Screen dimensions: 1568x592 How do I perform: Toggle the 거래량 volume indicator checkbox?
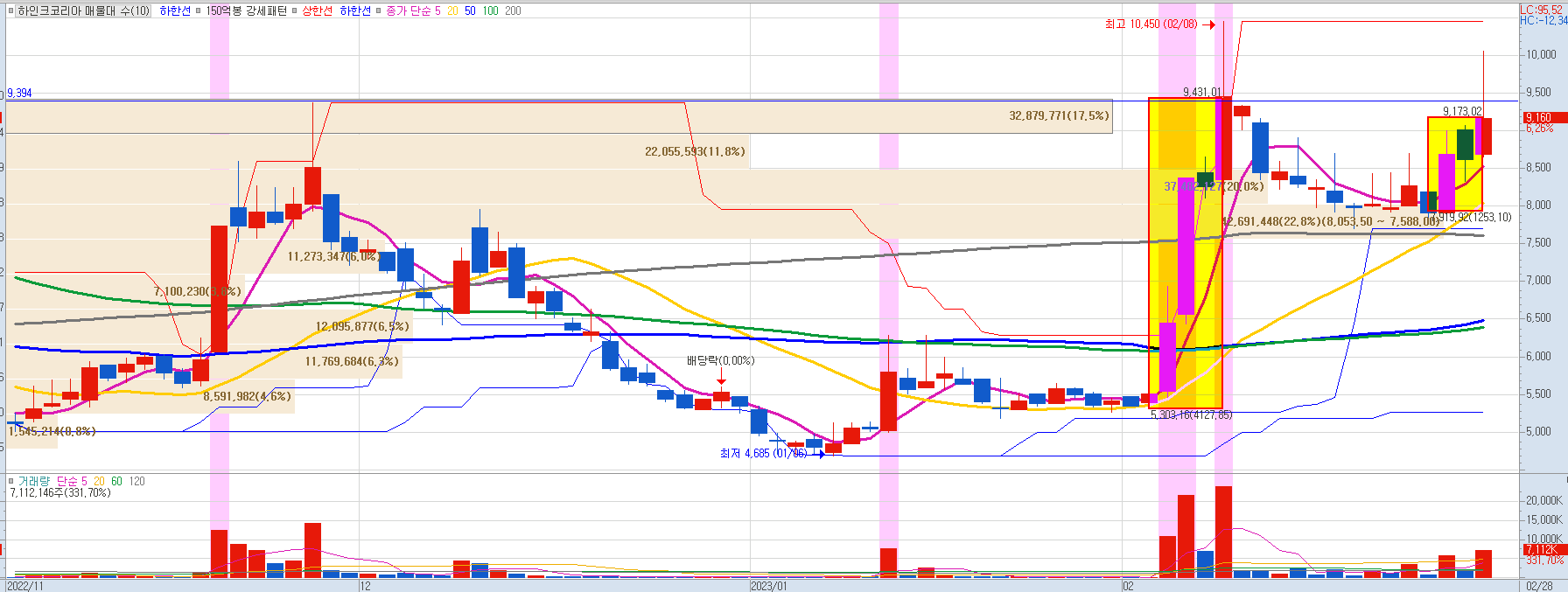click(11, 481)
